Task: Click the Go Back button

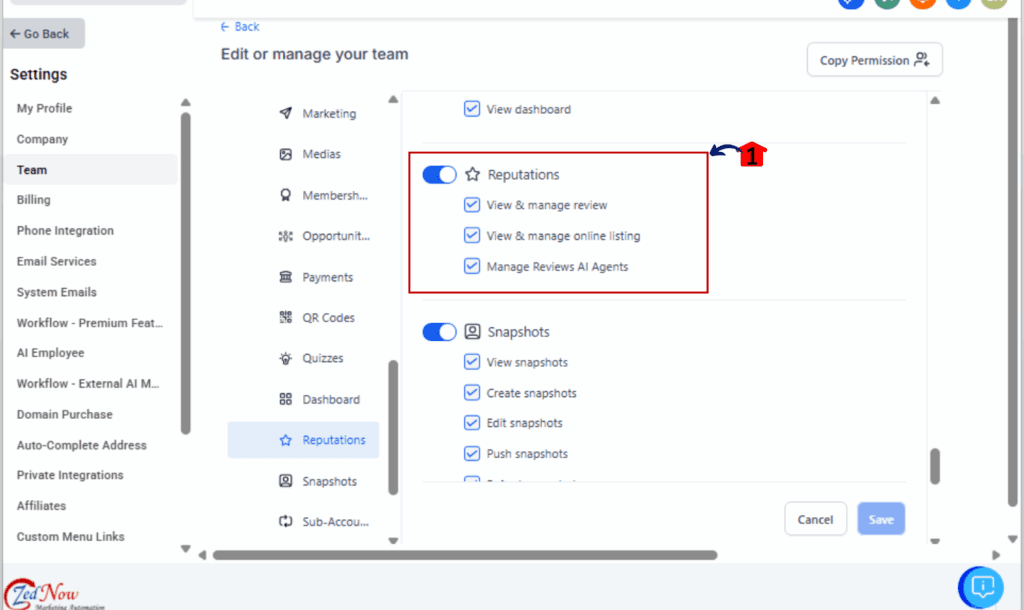Action: pyautogui.click(x=44, y=33)
